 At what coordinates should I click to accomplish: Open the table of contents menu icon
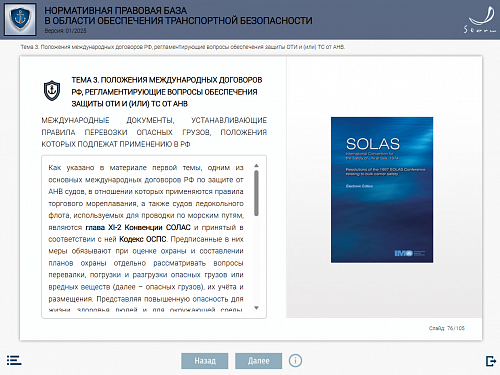pos(14,360)
